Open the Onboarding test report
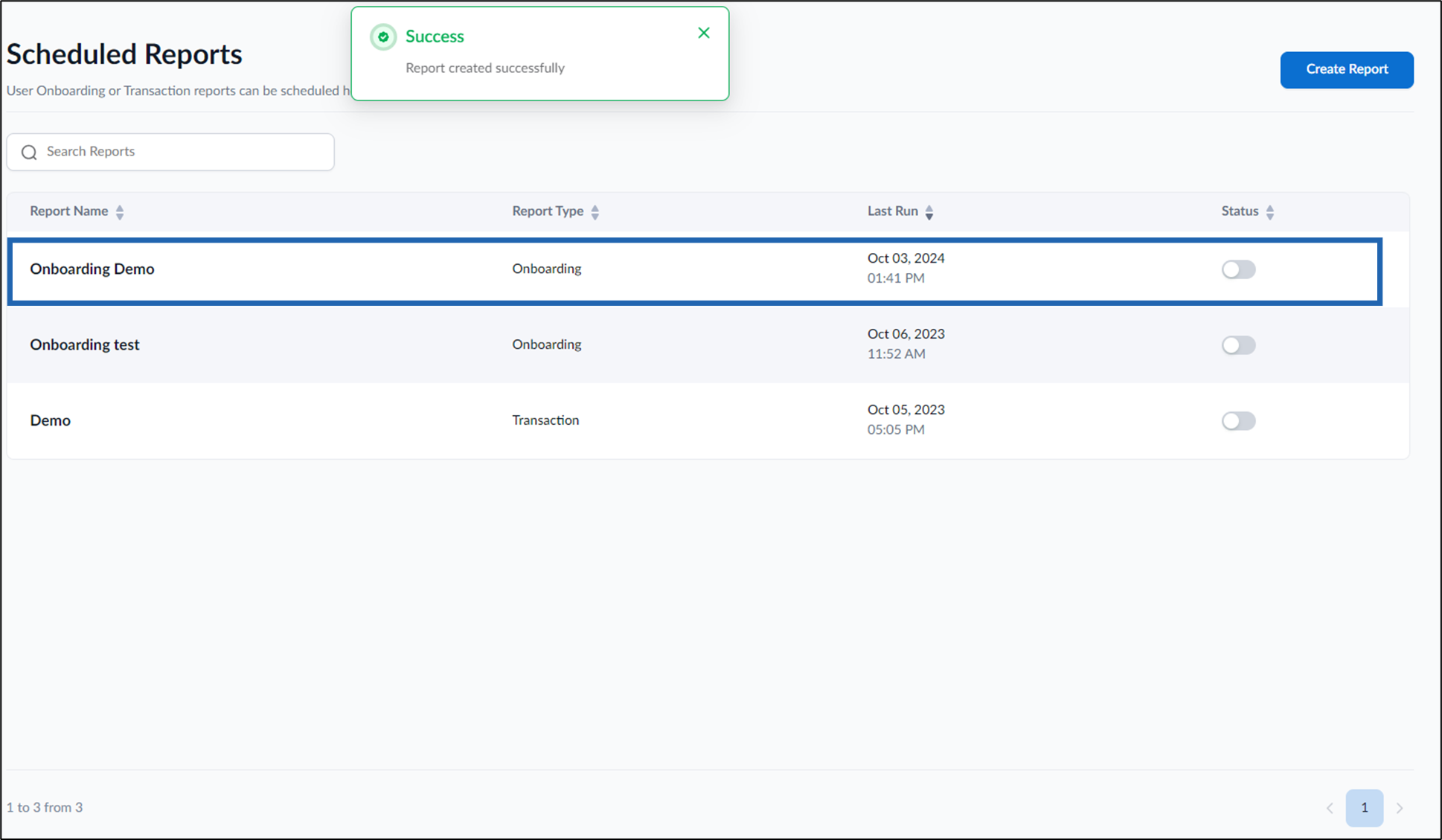 pyautogui.click(x=85, y=344)
